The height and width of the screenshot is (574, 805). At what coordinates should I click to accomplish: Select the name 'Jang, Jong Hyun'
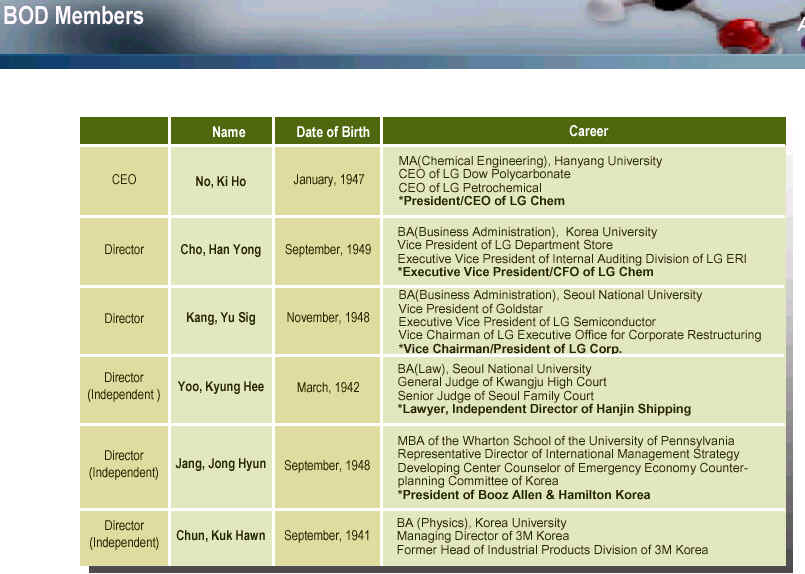(221, 464)
